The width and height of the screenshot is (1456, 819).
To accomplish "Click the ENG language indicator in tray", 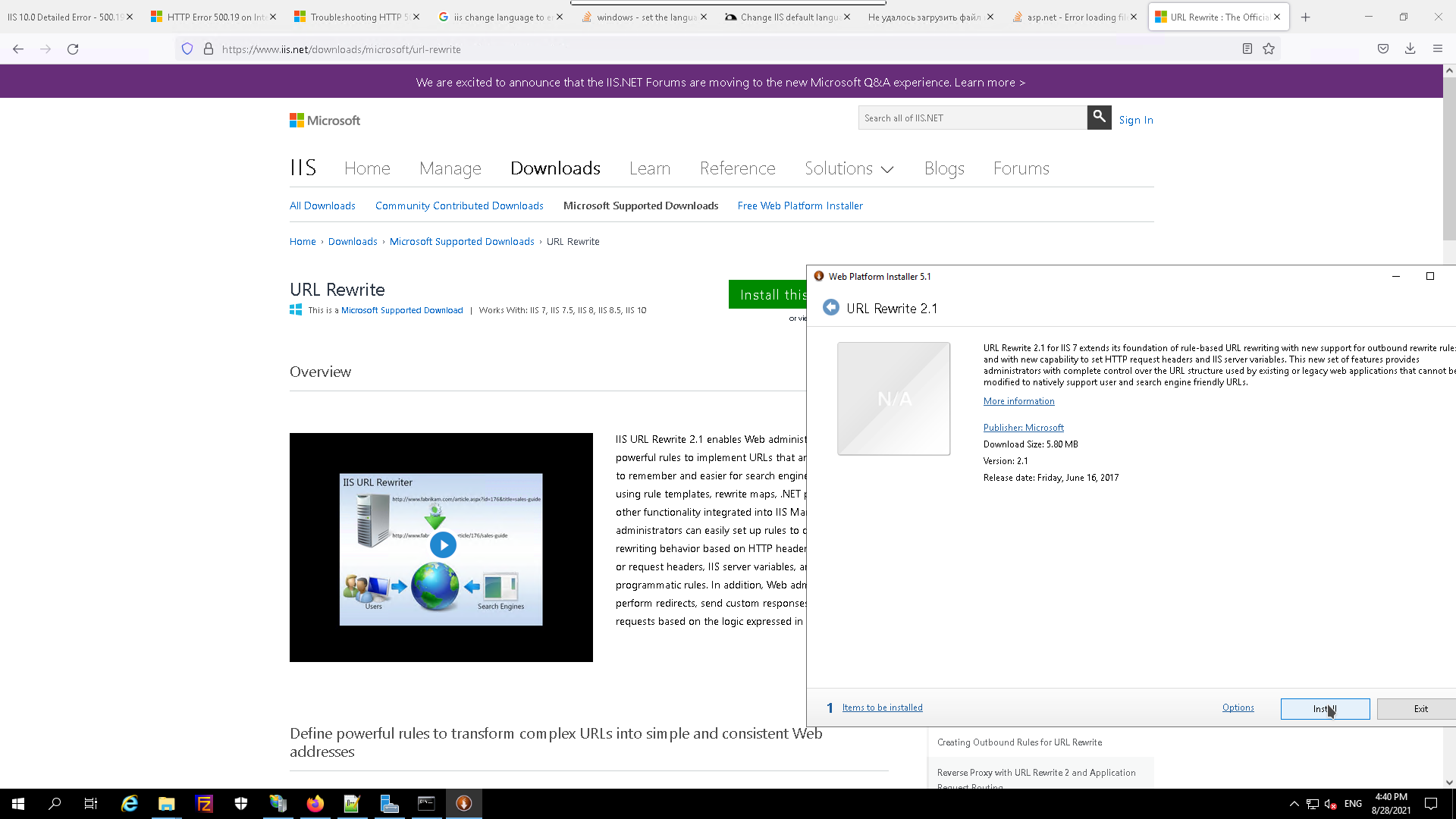I will point(1353,804).
